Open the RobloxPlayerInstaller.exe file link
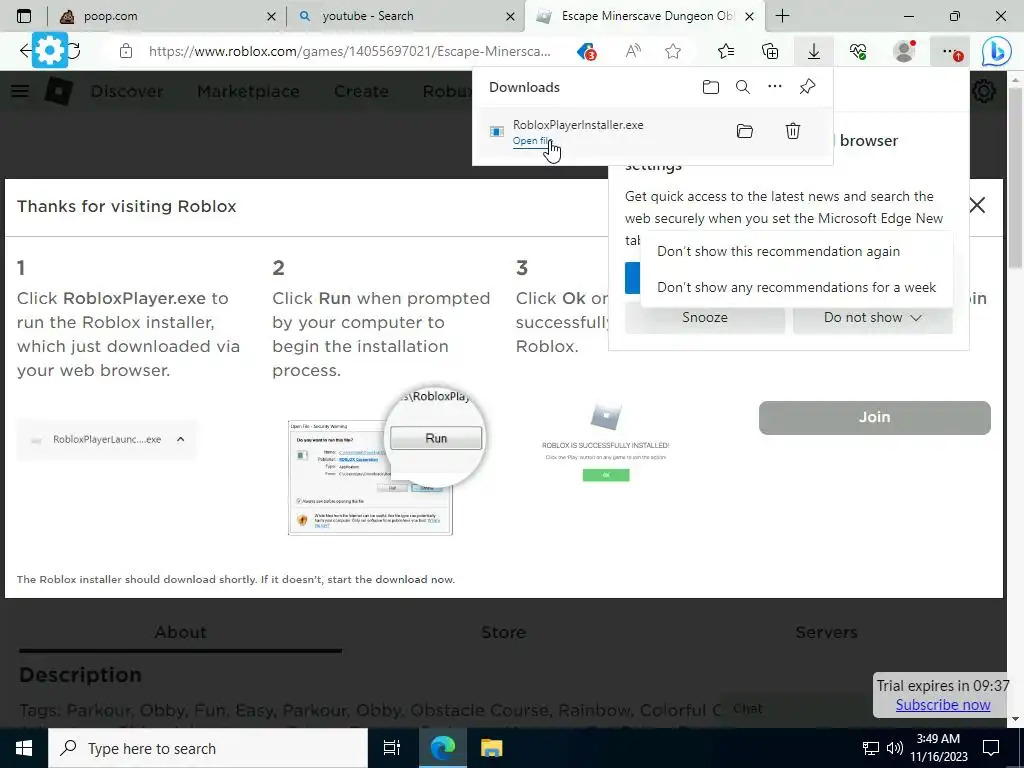The image size is (1024, 768). tap(532, 140)
